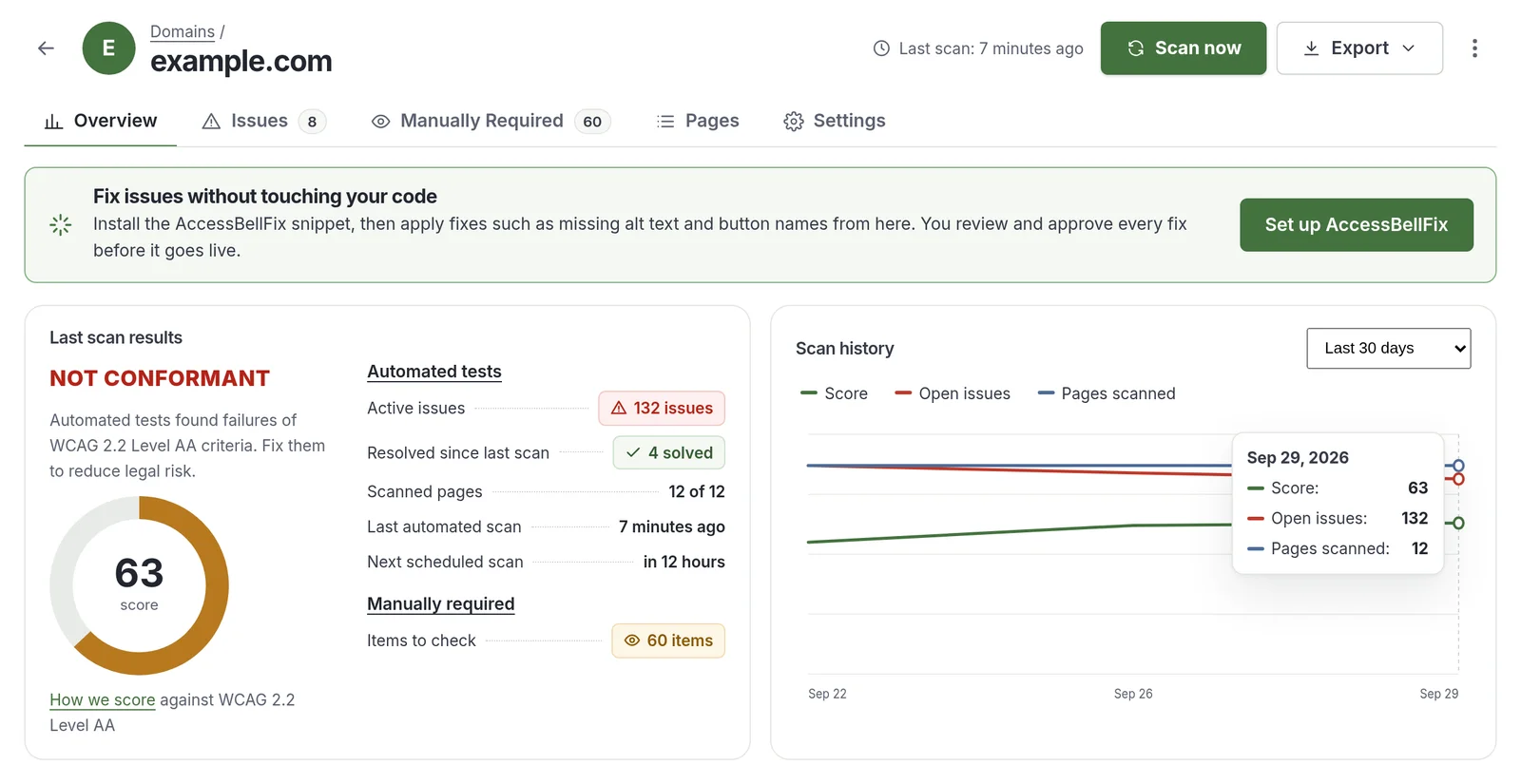Click the blue Pages scanned data point

(1458, 466)
